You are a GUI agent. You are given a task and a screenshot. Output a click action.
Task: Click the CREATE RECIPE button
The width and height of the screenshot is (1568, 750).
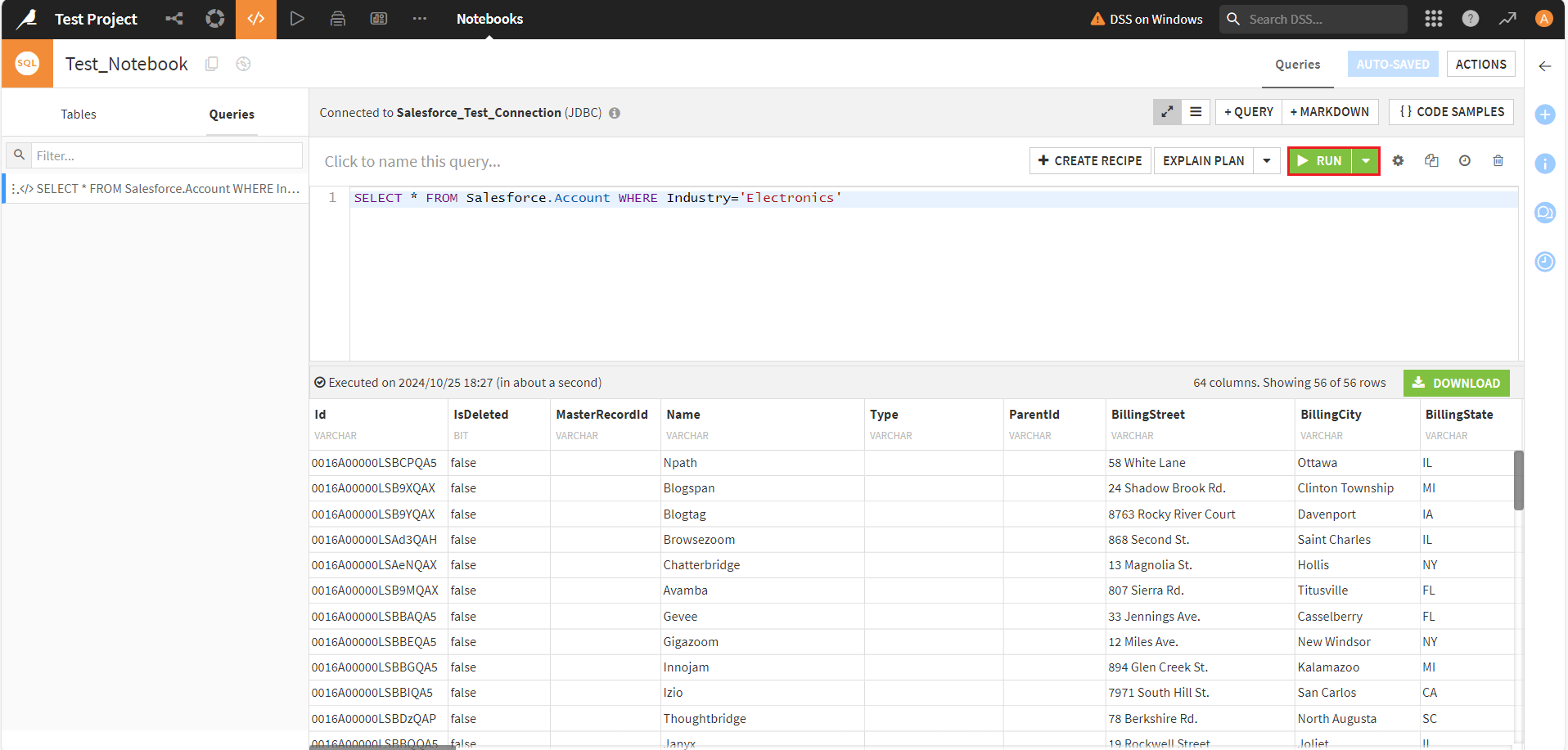[1090, 161]
